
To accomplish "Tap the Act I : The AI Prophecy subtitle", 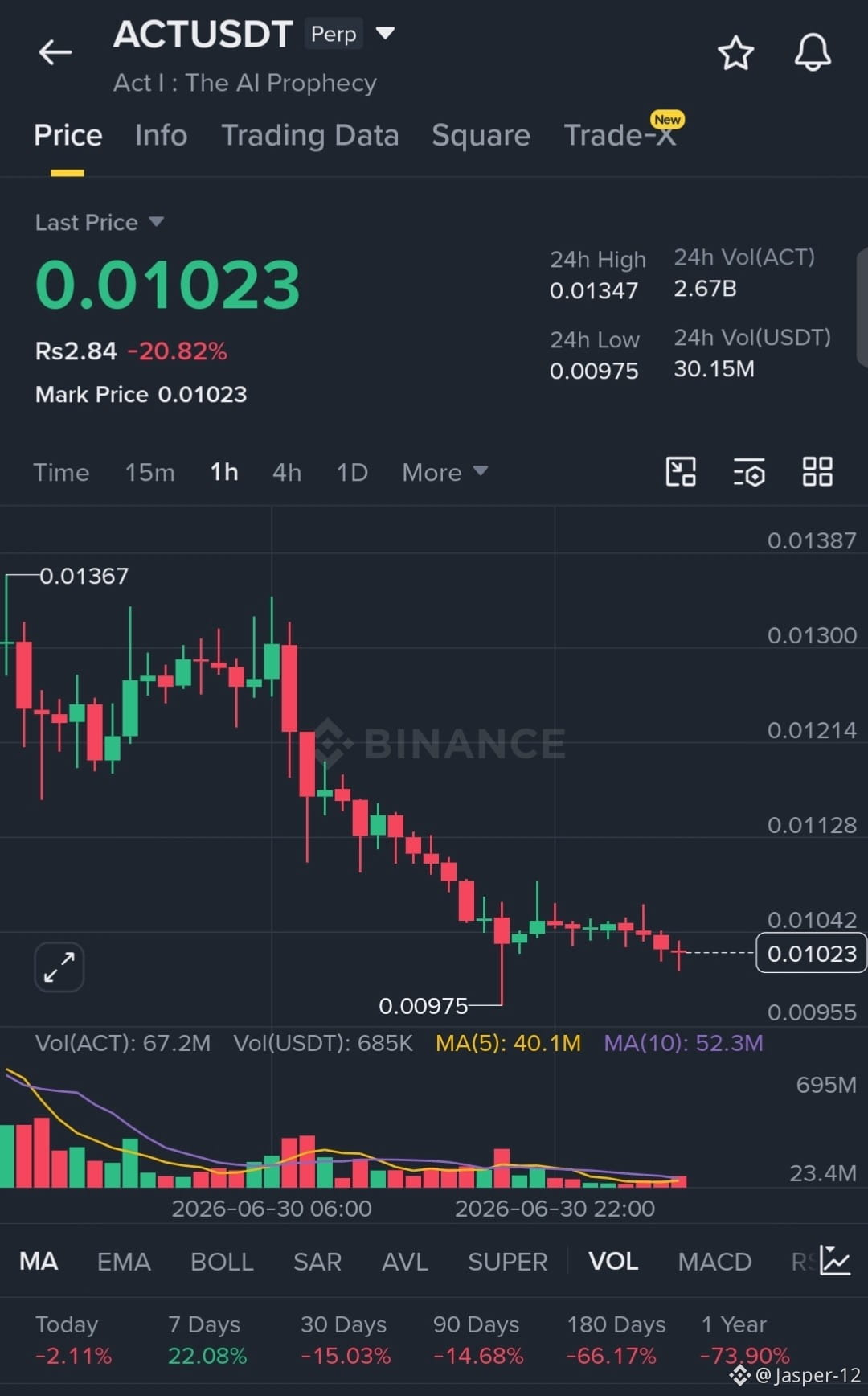I will (x=245, y=83).
